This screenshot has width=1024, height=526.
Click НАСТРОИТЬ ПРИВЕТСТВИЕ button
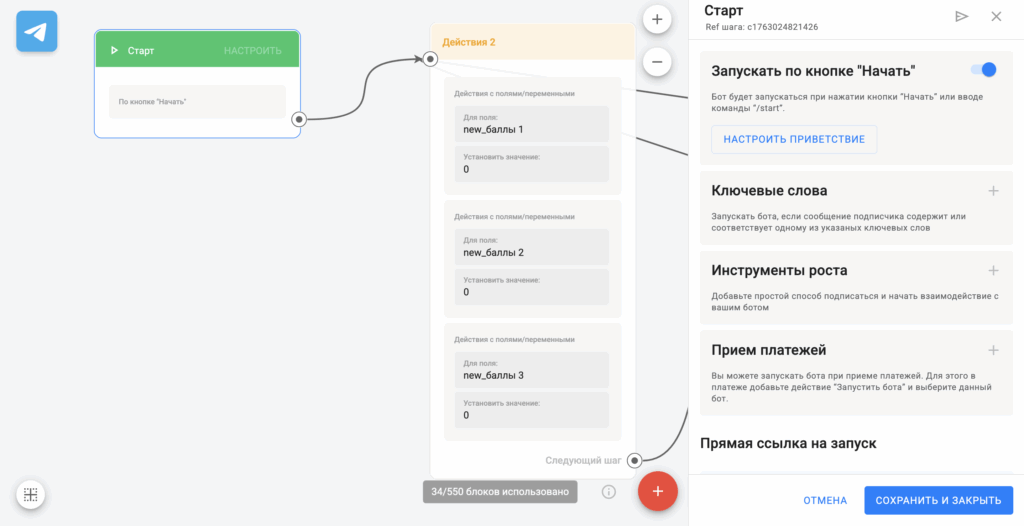(794, 139)
